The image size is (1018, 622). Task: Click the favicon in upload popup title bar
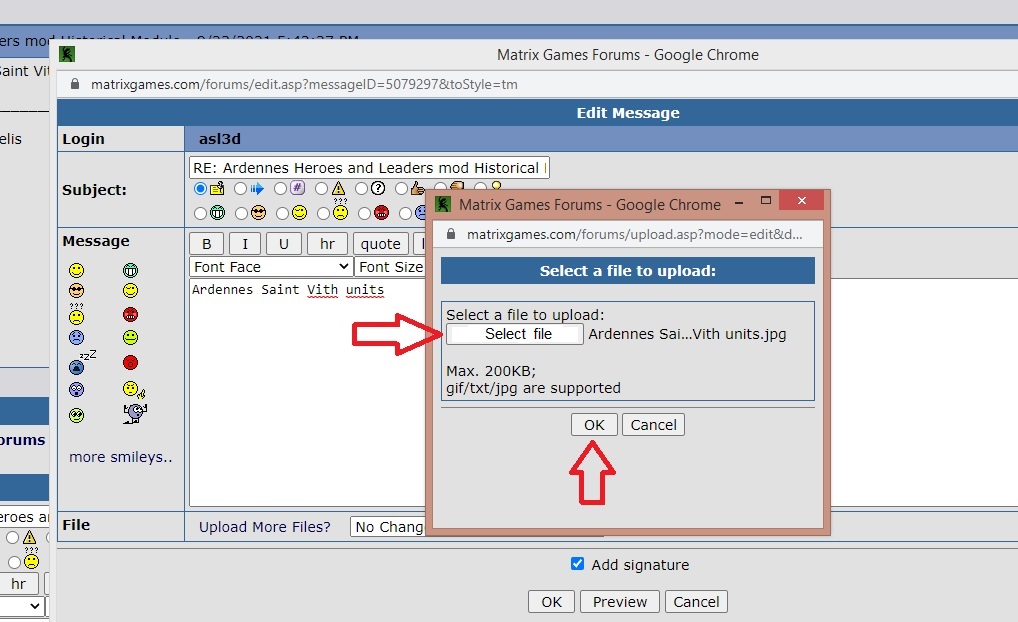[443, 205]
